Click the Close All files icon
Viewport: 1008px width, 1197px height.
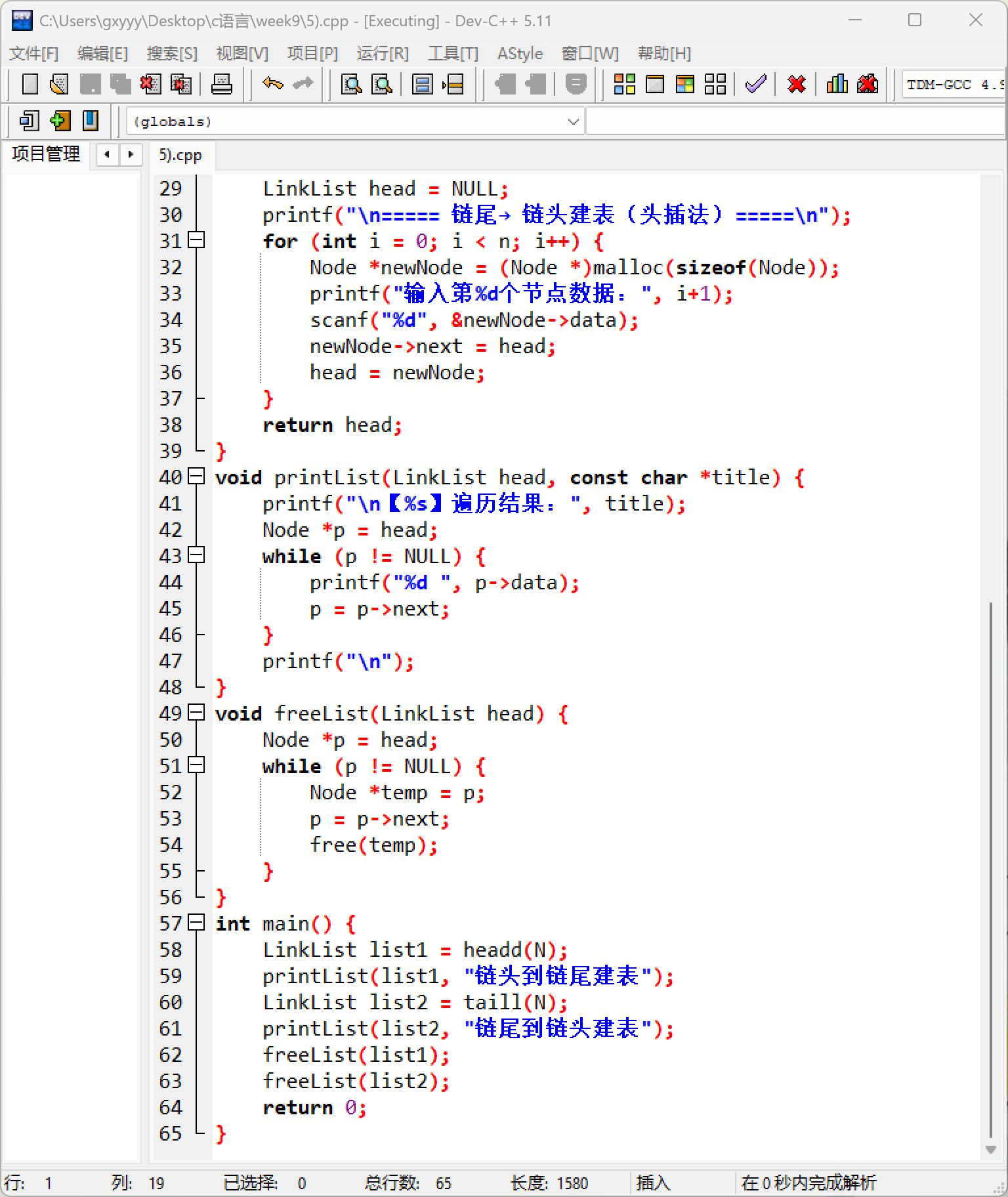point(180,84)
